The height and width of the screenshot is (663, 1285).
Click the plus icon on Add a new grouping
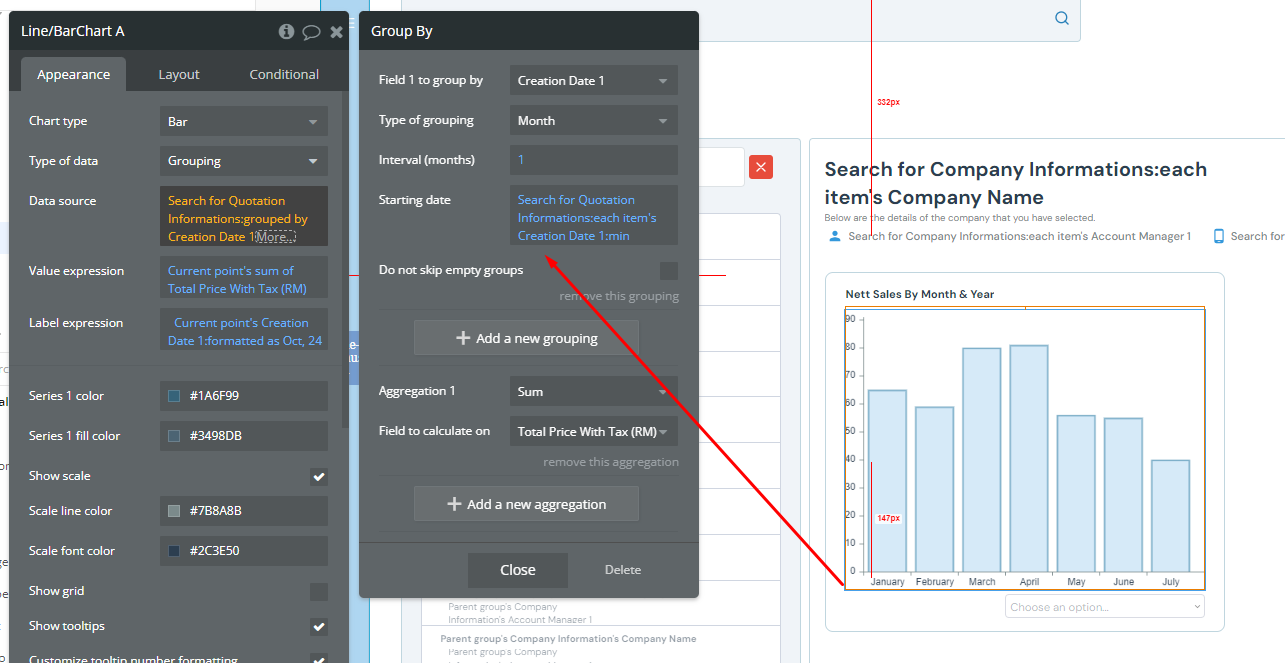[x=462, y=338]
